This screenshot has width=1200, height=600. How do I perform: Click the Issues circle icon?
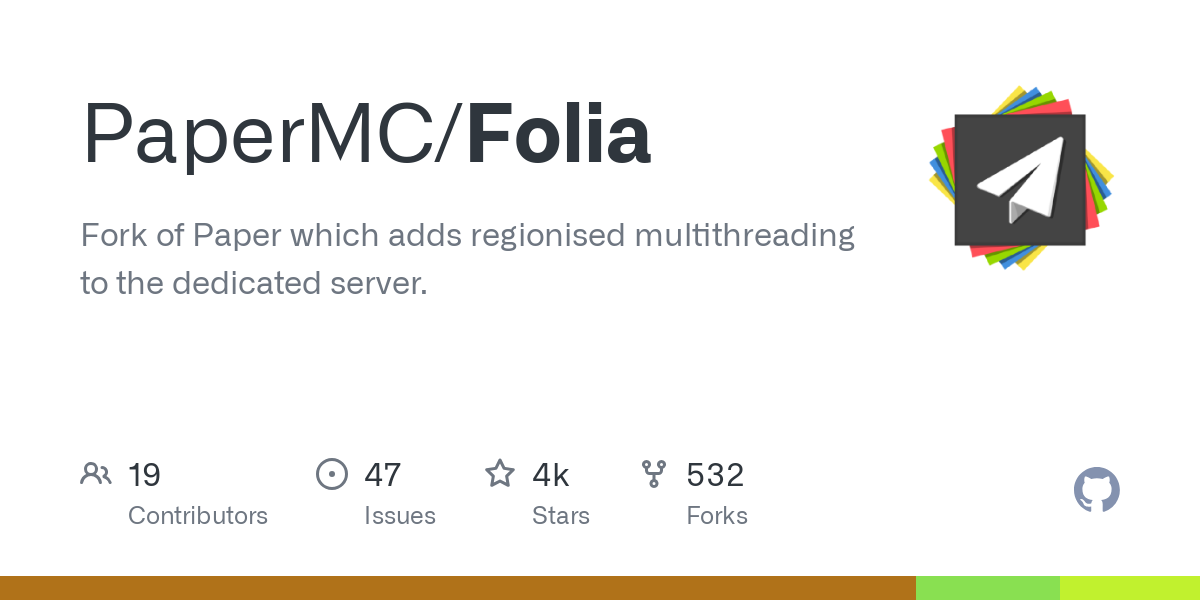pyautogui.click(x=331, y=473)
